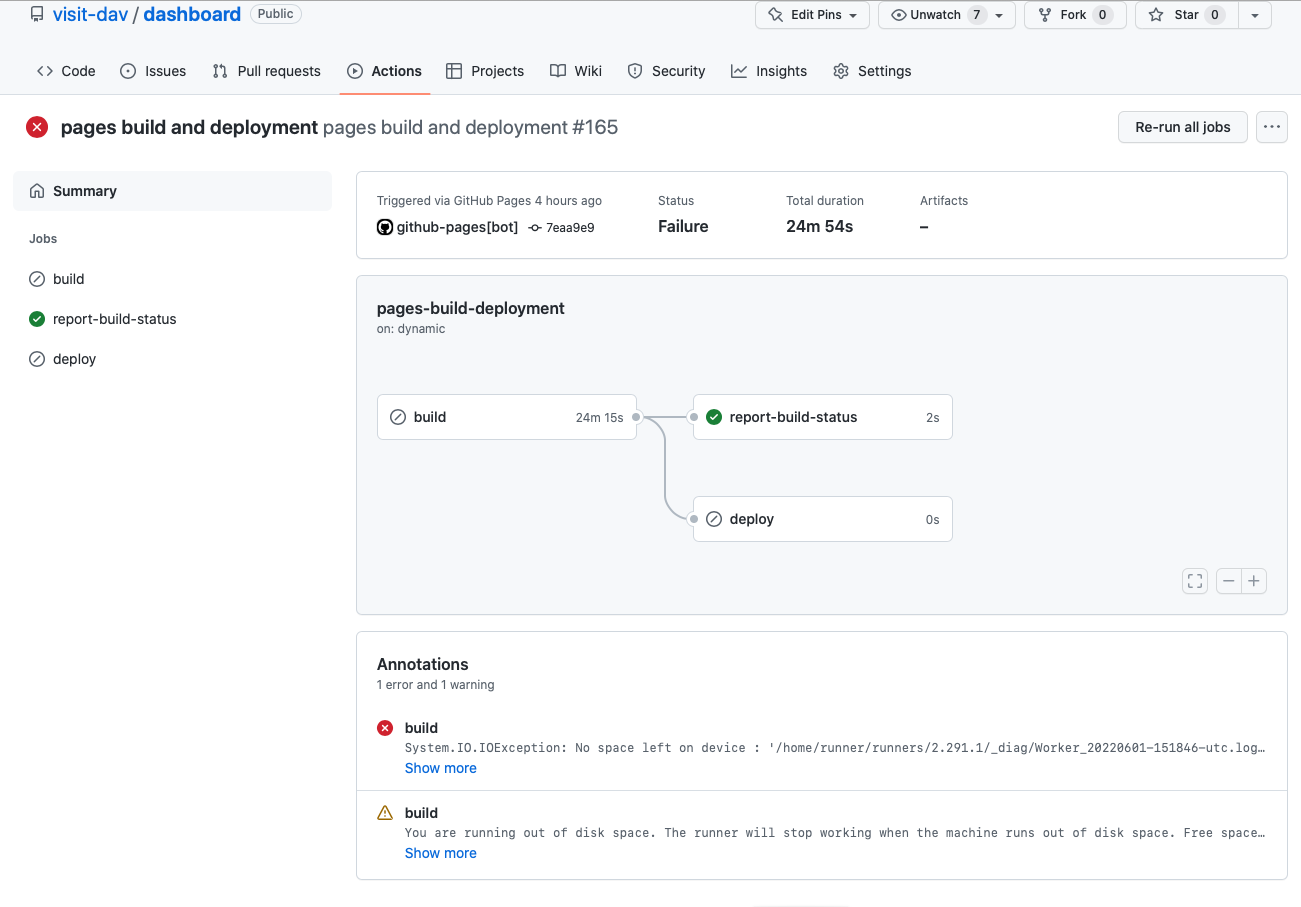Open the Pull requests tab

(x=267, y=71)
